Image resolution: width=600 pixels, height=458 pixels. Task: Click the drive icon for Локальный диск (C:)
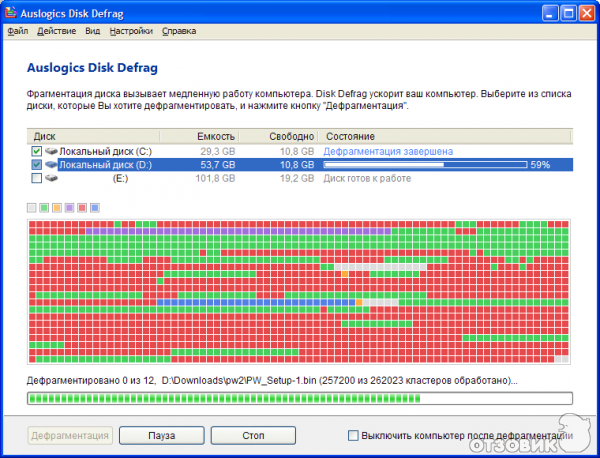(x=51, y=151)
